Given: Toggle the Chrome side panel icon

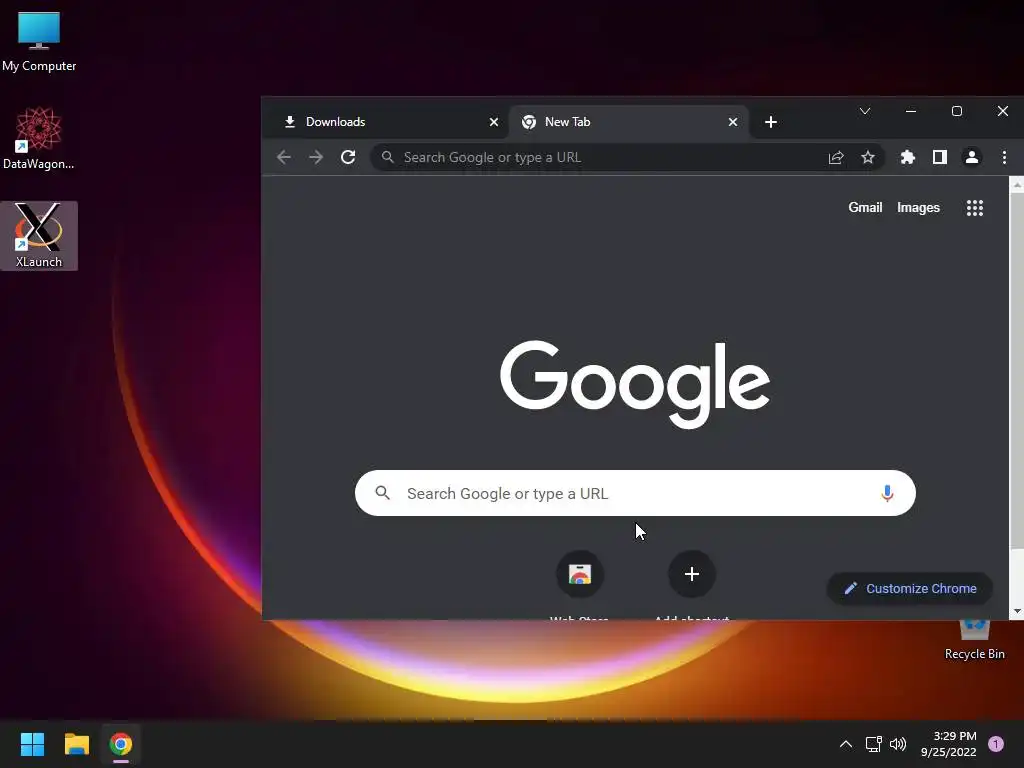Looking at the screenshot, I should [x=940, y=157].
